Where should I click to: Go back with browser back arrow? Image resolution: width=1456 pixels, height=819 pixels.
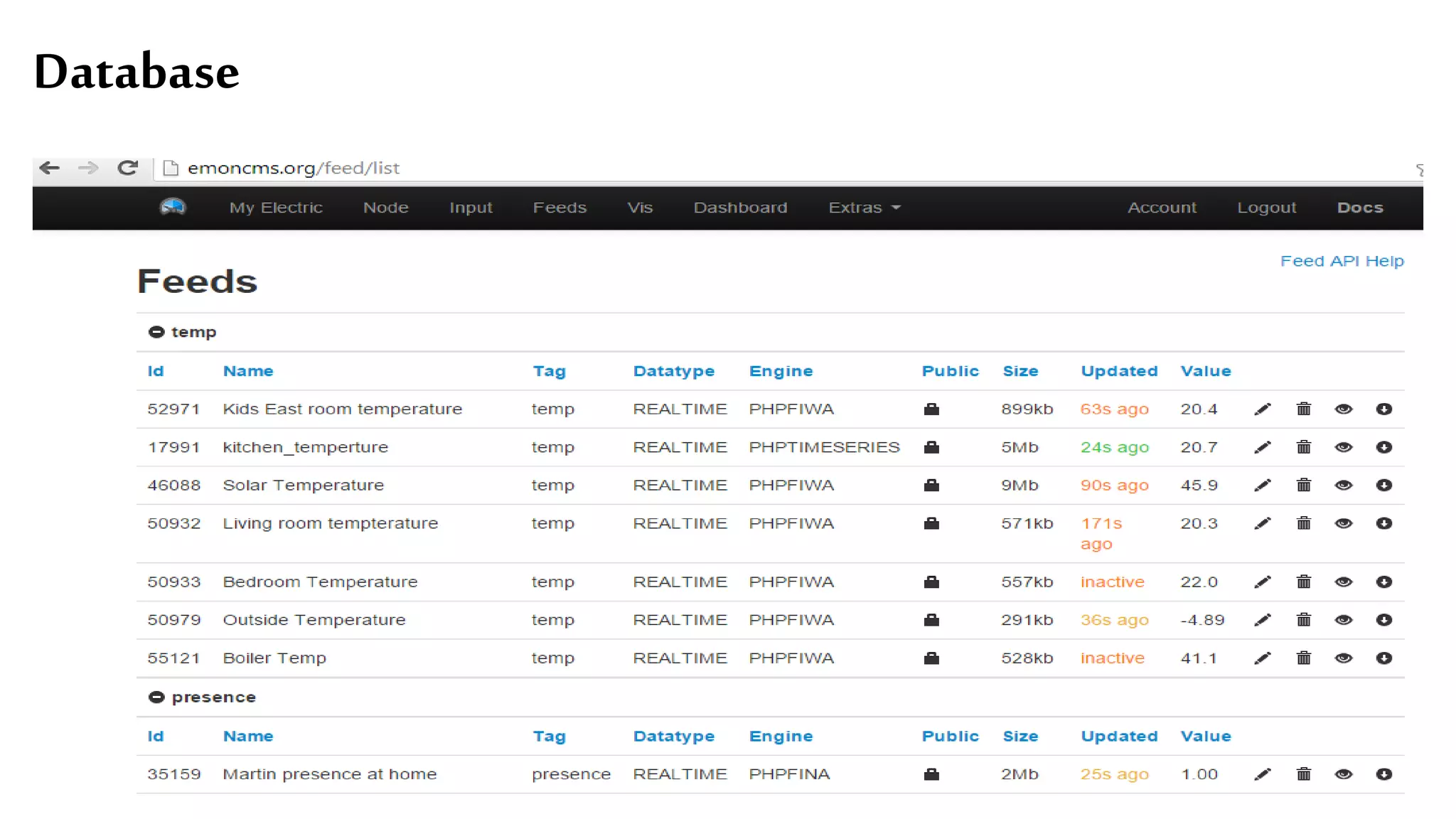point(50,168)
